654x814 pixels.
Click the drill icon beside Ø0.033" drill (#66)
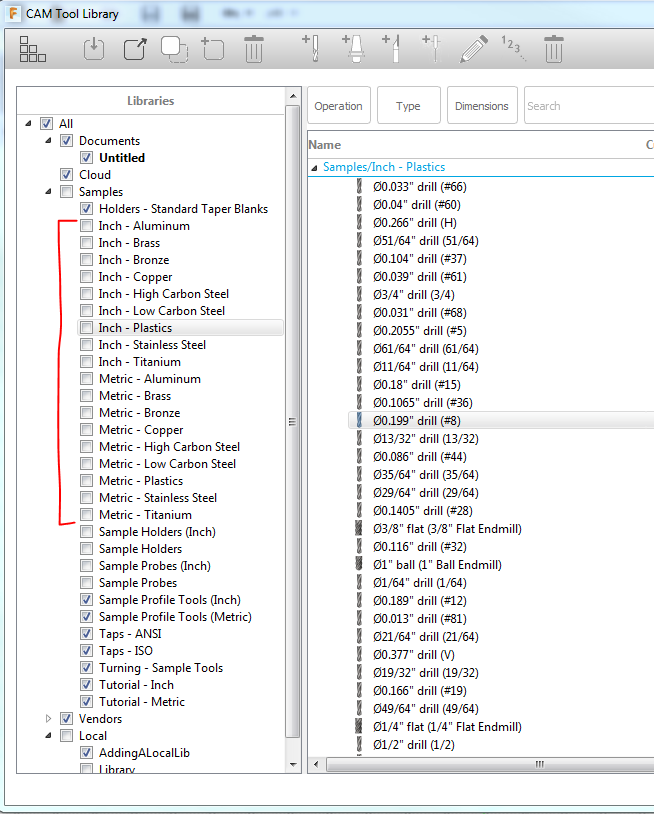click(x=359, y=186)
